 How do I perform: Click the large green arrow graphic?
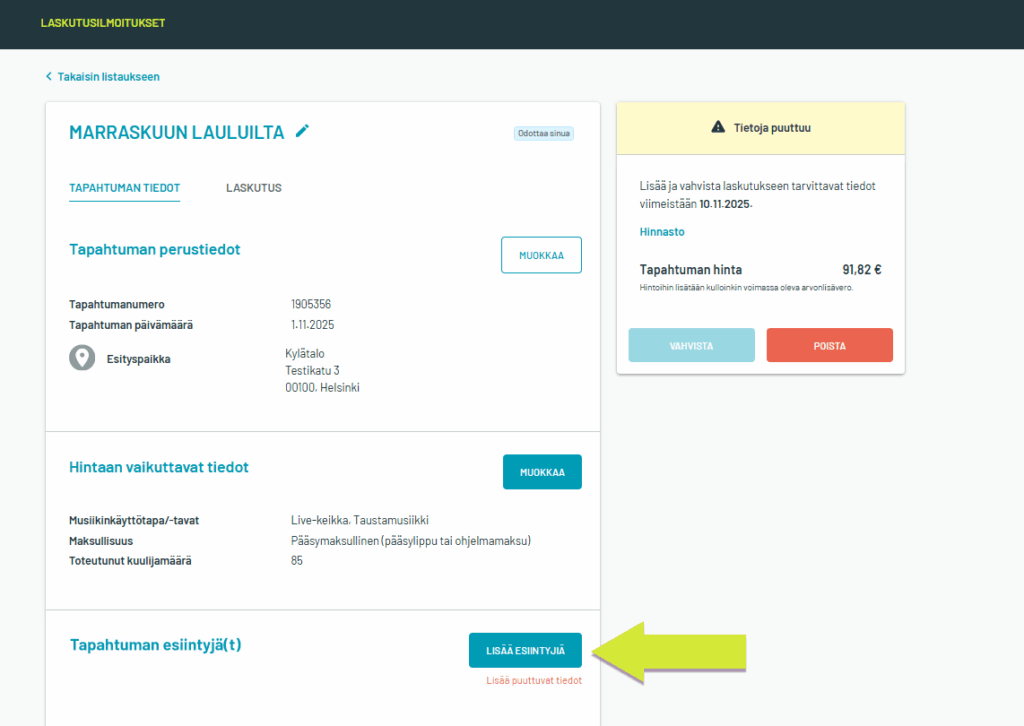click(670, 652)
